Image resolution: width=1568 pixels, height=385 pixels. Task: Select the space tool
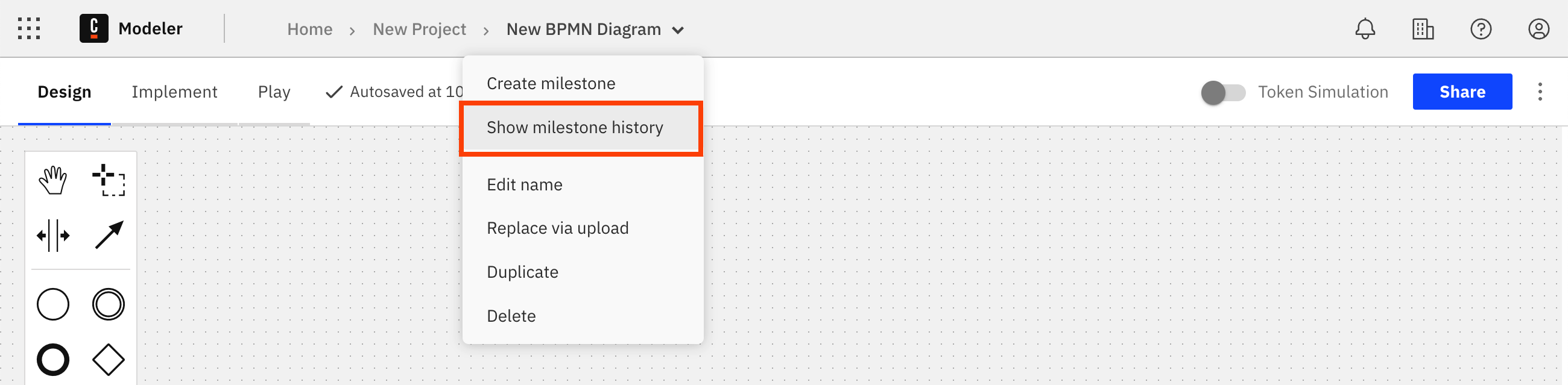[x=53, y=235]
